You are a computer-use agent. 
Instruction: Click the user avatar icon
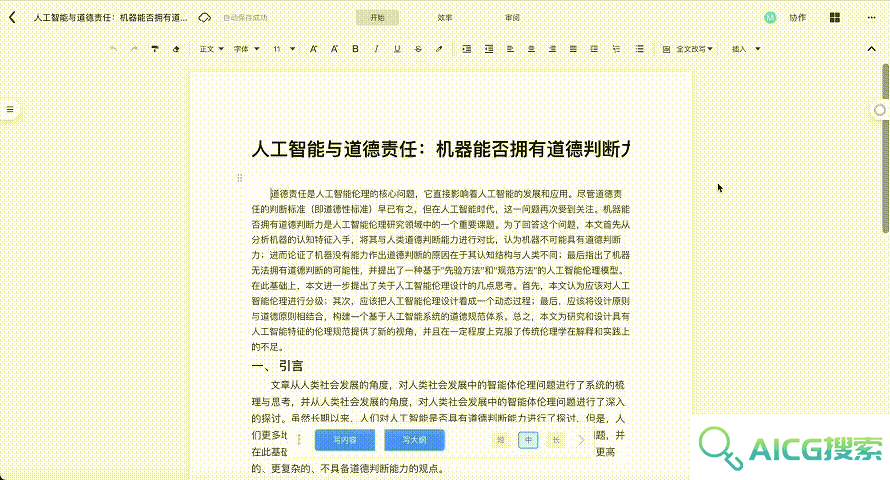pyautogui.click(x=770, y=18)
